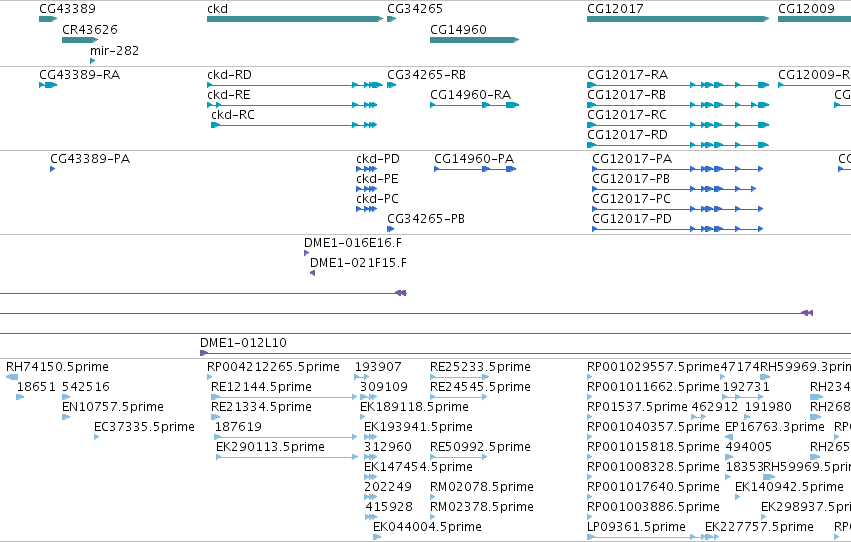The width and height of the screenshot is (851, 542).
Task: Click the CG43389 gene label
Action: (x=67, y=9)
